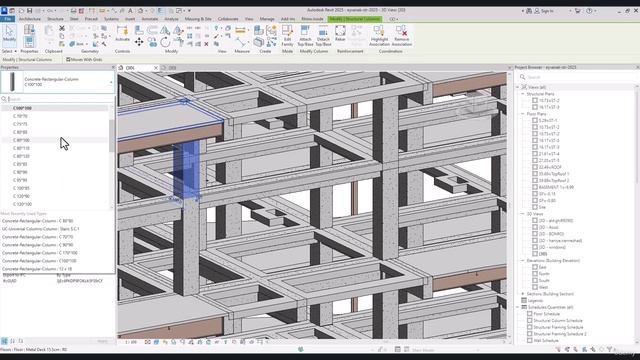
Task: Click Detach Top/Base tool
Action: [323, 36]
